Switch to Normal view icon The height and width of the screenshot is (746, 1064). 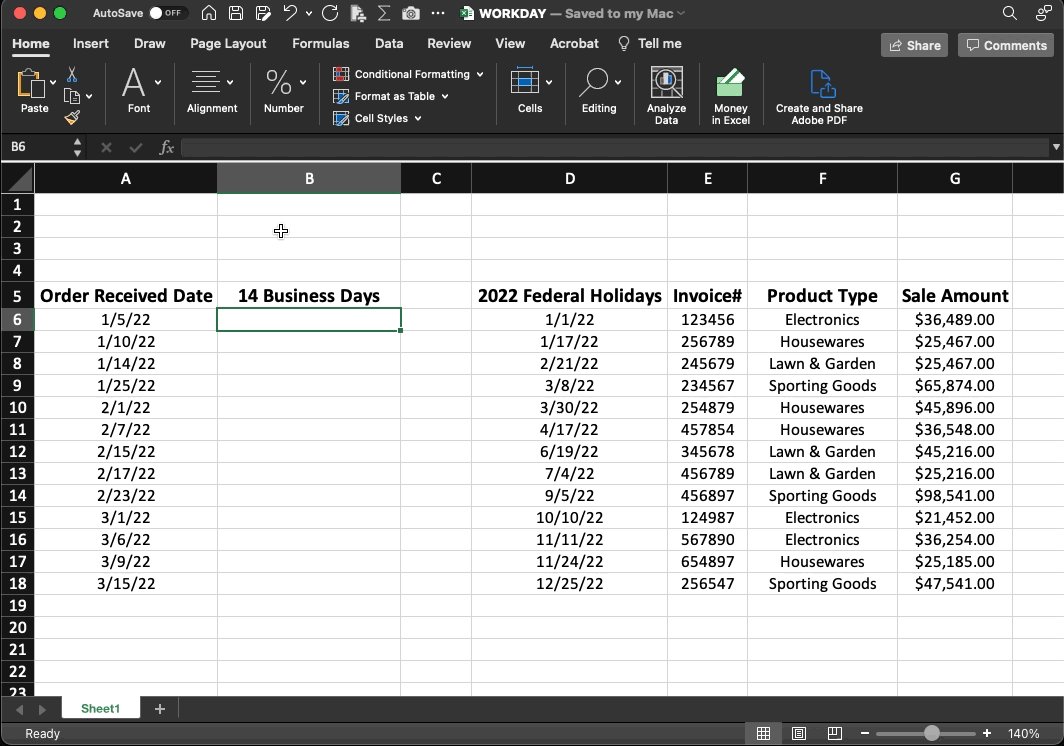pos(763,733)
